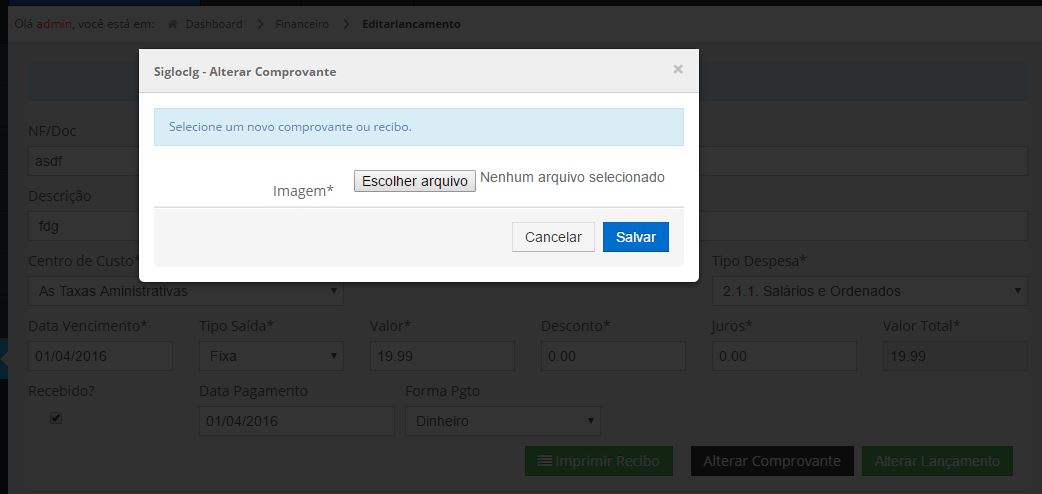The width and height of the screenshot is (1042, 494).
Task: Open the Centro de Custo dropdown
Action: (x=185, y=291)
